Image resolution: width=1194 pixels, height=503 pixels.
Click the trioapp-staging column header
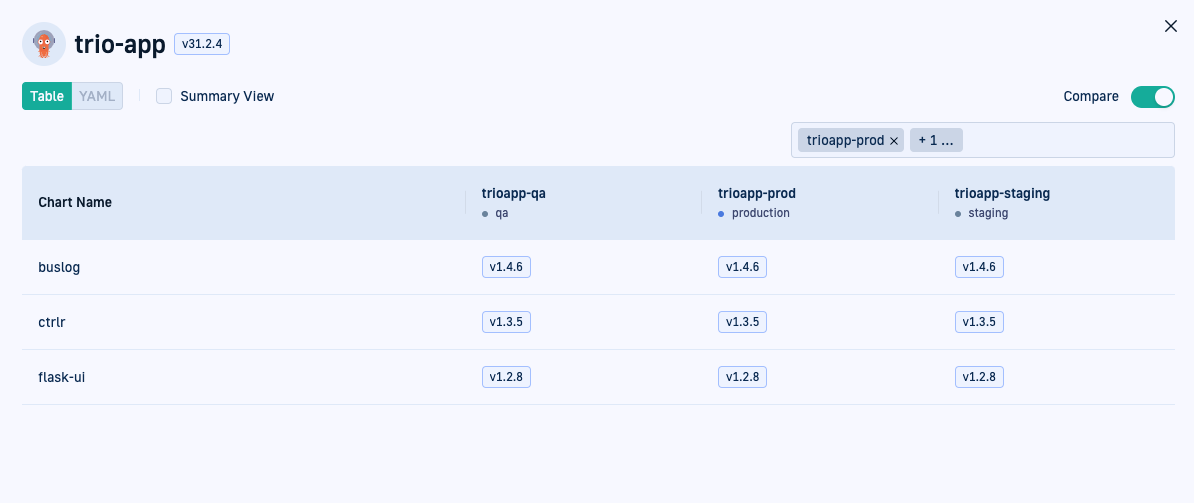pos(1002,193)
